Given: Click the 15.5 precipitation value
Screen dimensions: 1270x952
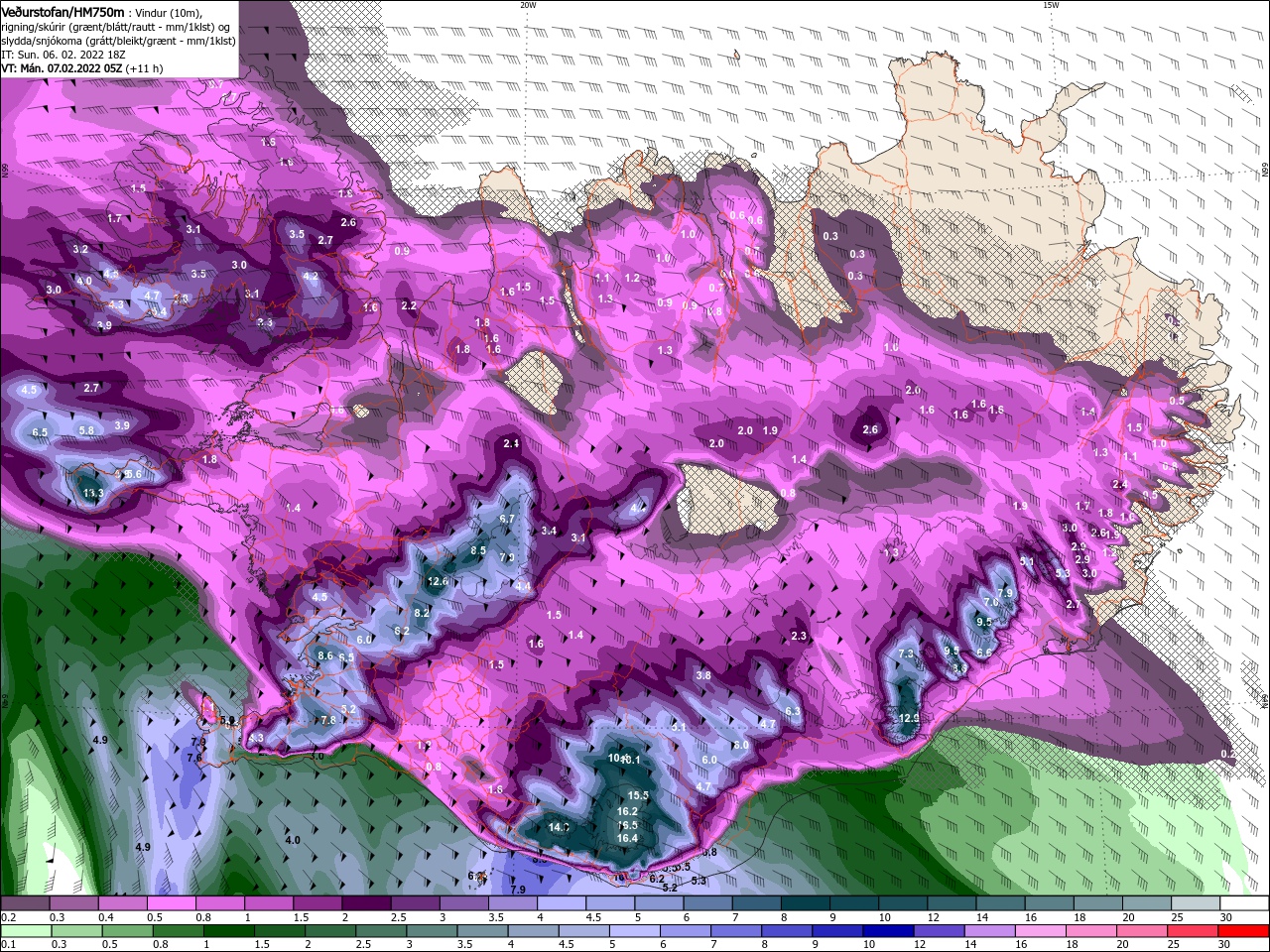Looking at the screenshot, I should (638, 795).
